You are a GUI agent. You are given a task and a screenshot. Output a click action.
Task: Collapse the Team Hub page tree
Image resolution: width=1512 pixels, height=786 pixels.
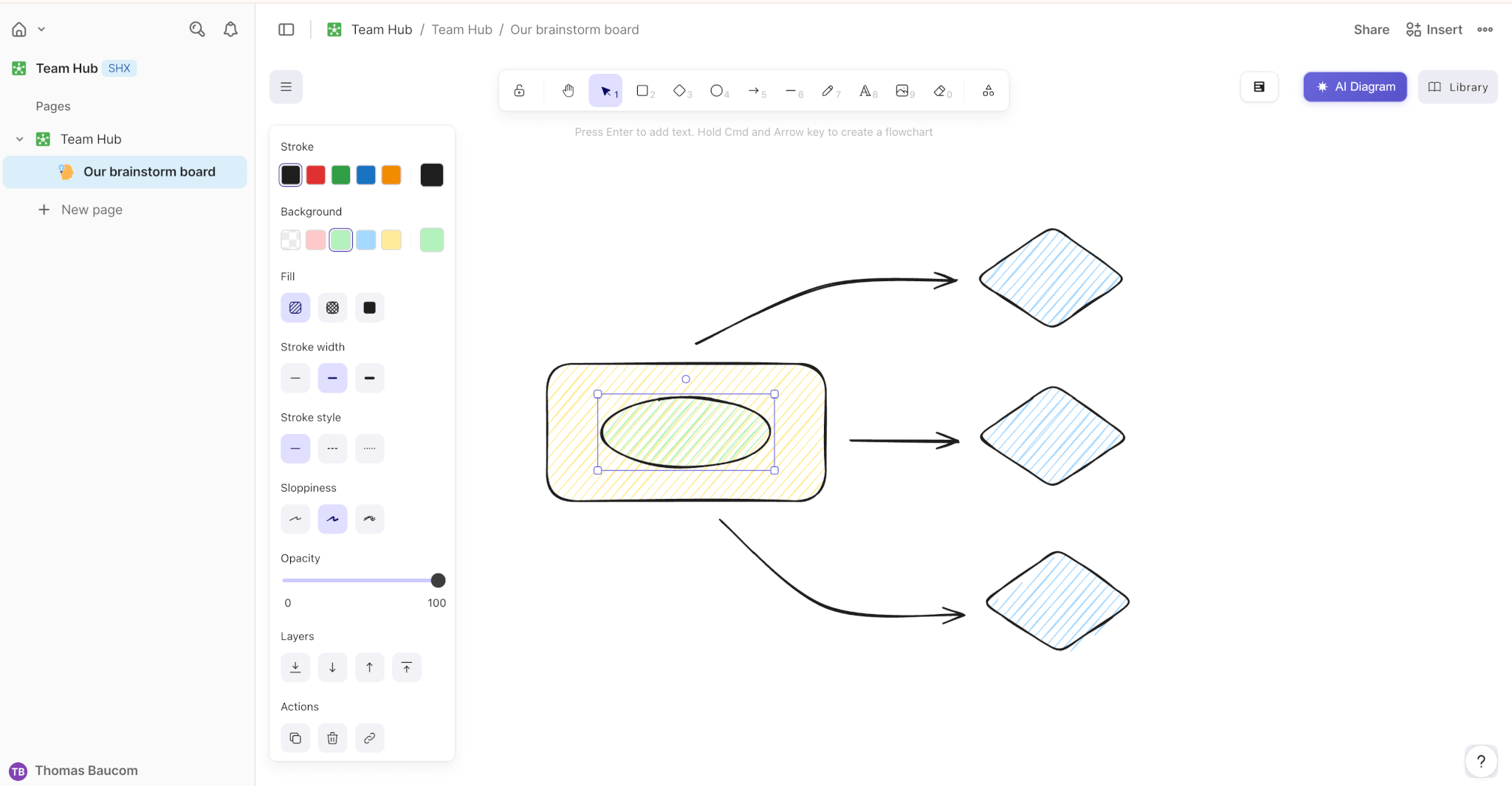pyautogui.click(x=19, y=139)
